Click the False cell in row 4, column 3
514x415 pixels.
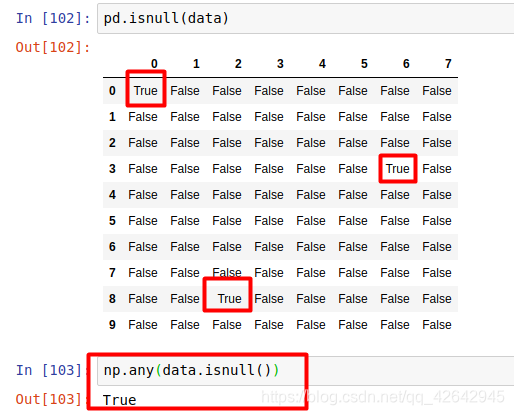click(269, 195)
